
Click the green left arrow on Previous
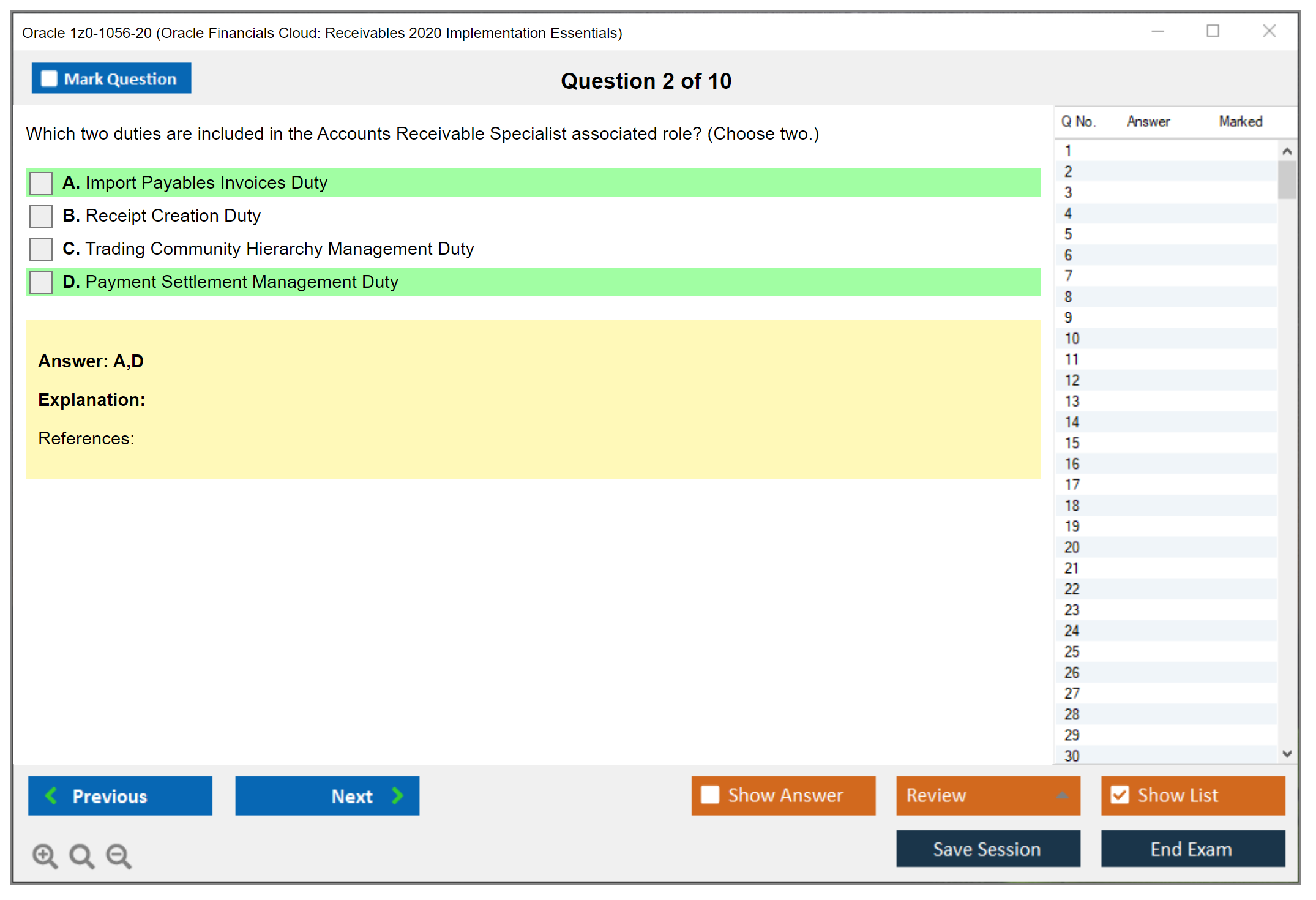(51, 795)
